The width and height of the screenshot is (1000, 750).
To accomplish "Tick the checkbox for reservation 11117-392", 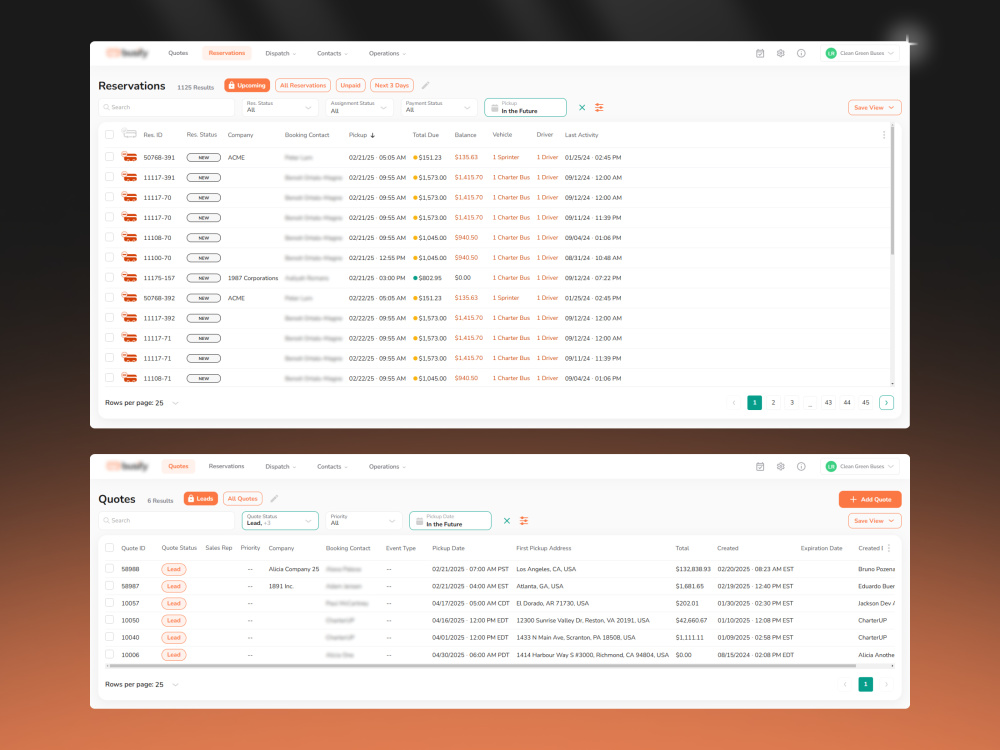I will pos(110,318).
